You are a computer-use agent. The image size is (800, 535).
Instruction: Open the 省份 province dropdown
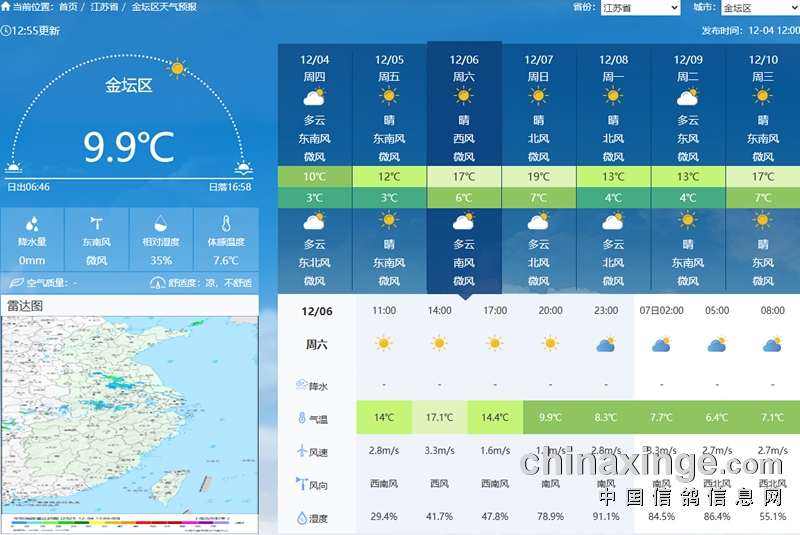640,8
